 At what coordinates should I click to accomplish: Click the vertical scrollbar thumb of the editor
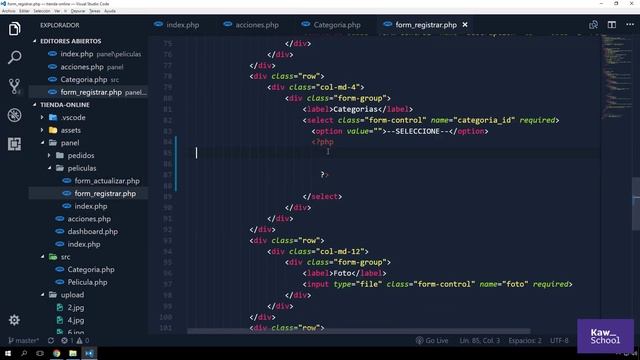[x=636, y=204]
